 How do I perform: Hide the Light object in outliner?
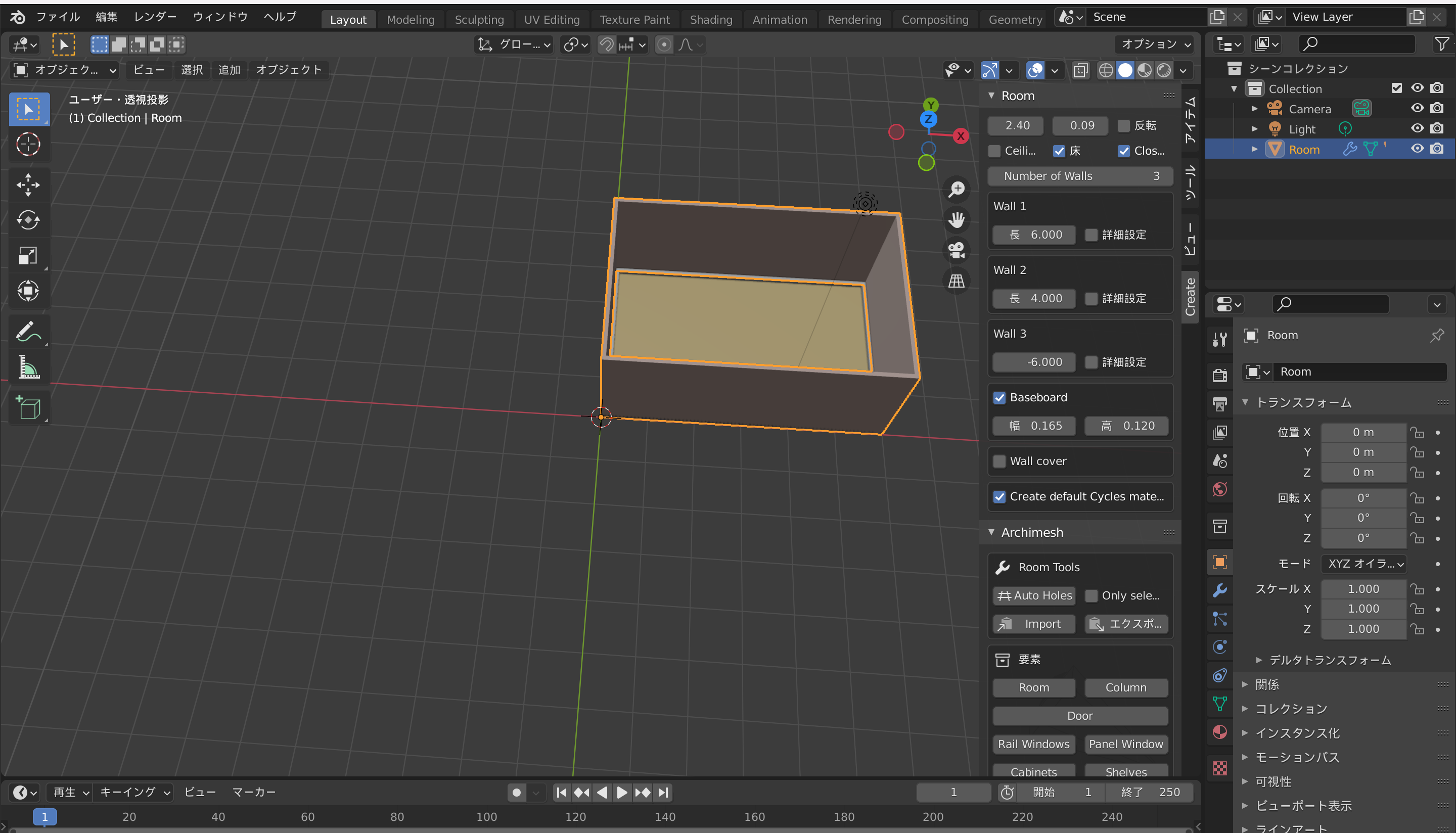click(x=1417, y=129)
